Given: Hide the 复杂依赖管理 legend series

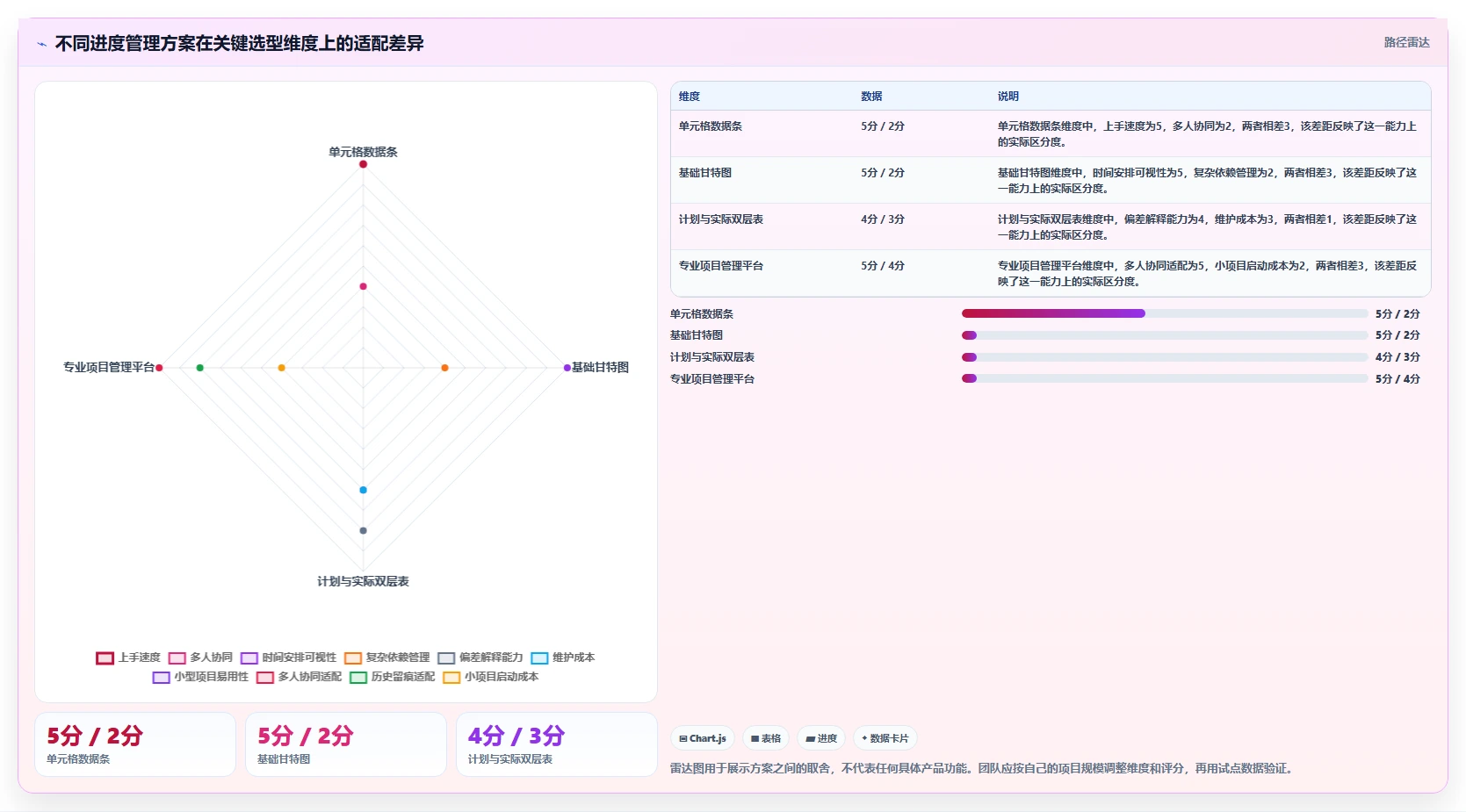Looking at the screenshot, I should pyautogui.click(x=387, y=658).
